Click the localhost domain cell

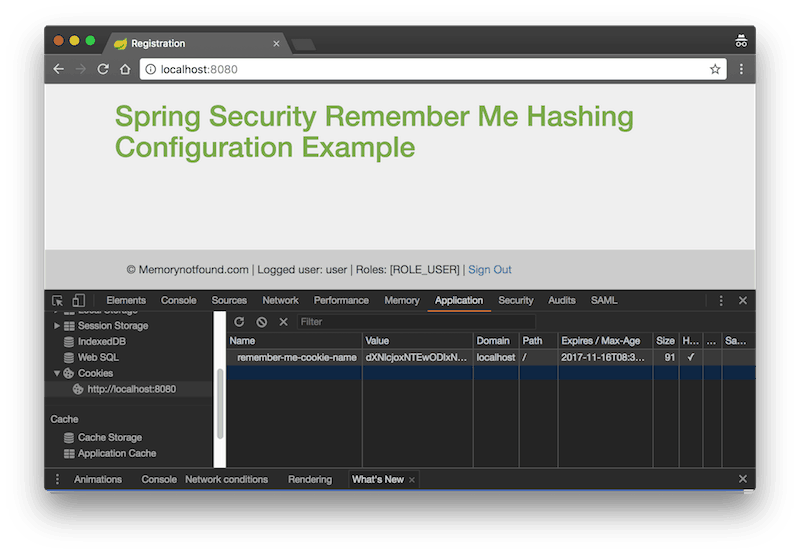495,358
